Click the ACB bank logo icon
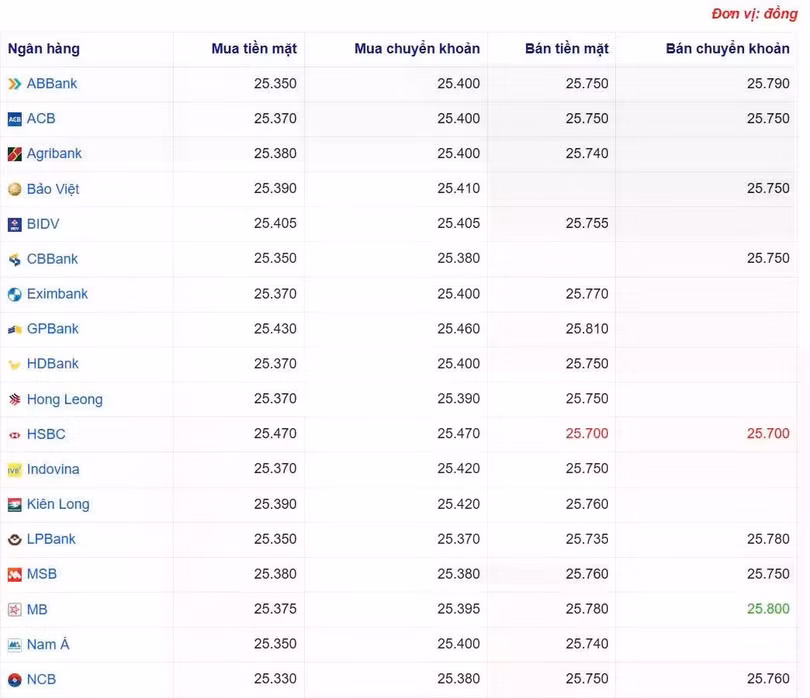The width and height of the screenshot is (810, 698). point(15,119)
